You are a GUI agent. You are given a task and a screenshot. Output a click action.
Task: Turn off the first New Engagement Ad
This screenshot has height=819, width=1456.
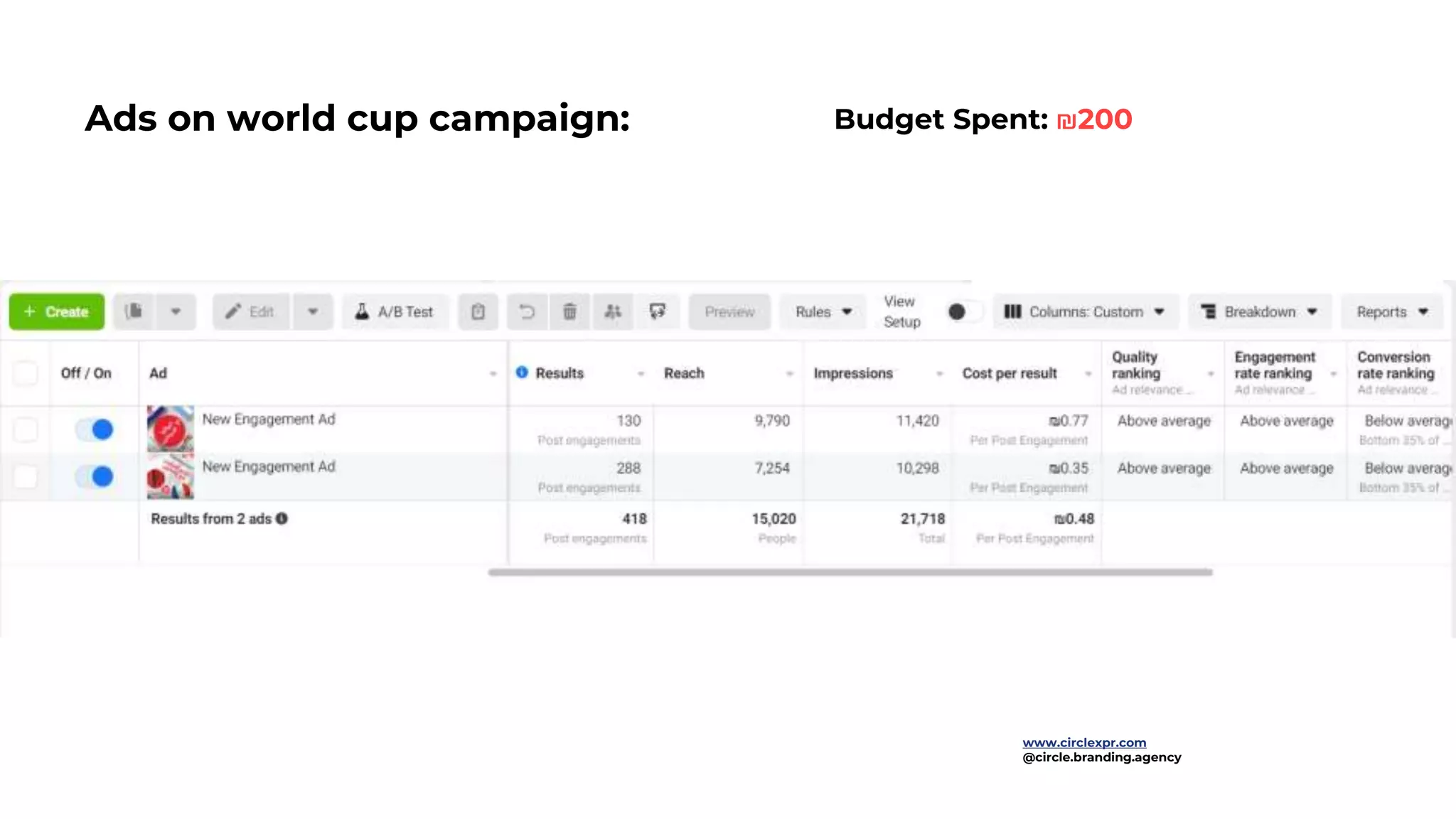click(x=95, y=429)
